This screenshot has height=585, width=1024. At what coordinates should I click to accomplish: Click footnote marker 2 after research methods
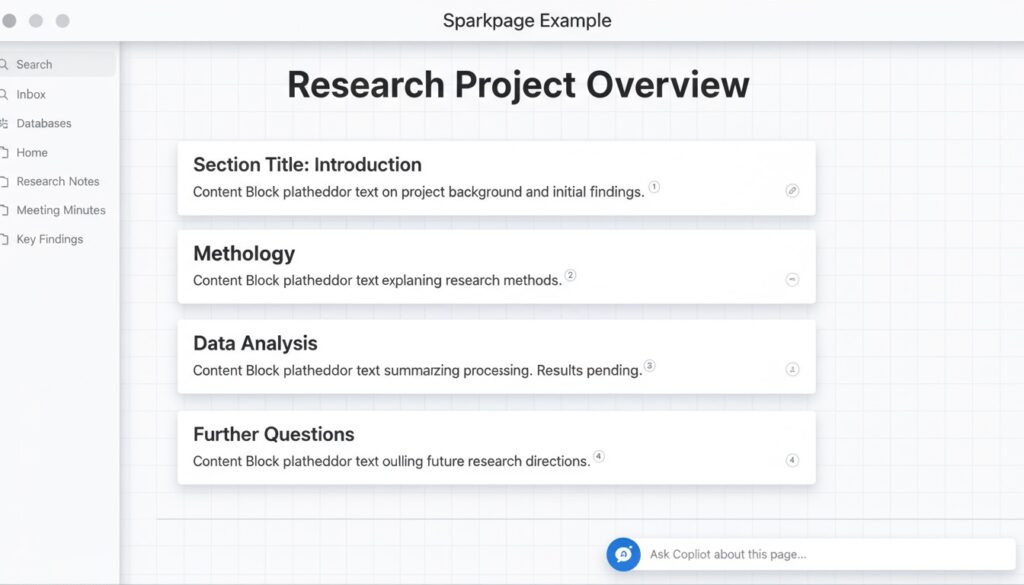(571, 275)
